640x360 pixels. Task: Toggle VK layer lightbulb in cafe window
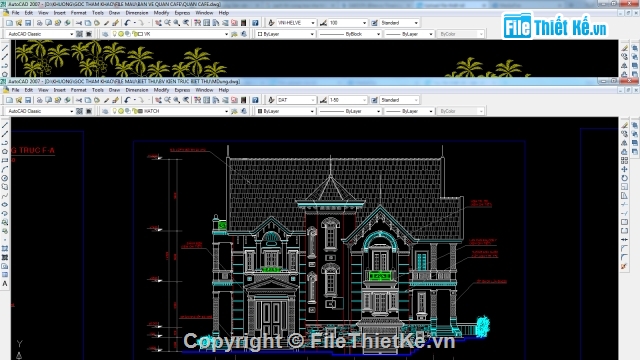115,34
